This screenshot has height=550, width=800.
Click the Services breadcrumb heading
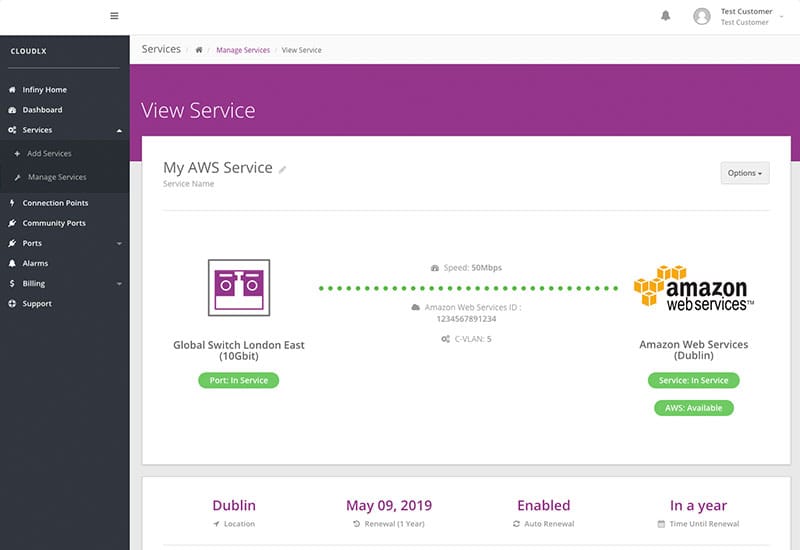(x=161, y=49)
